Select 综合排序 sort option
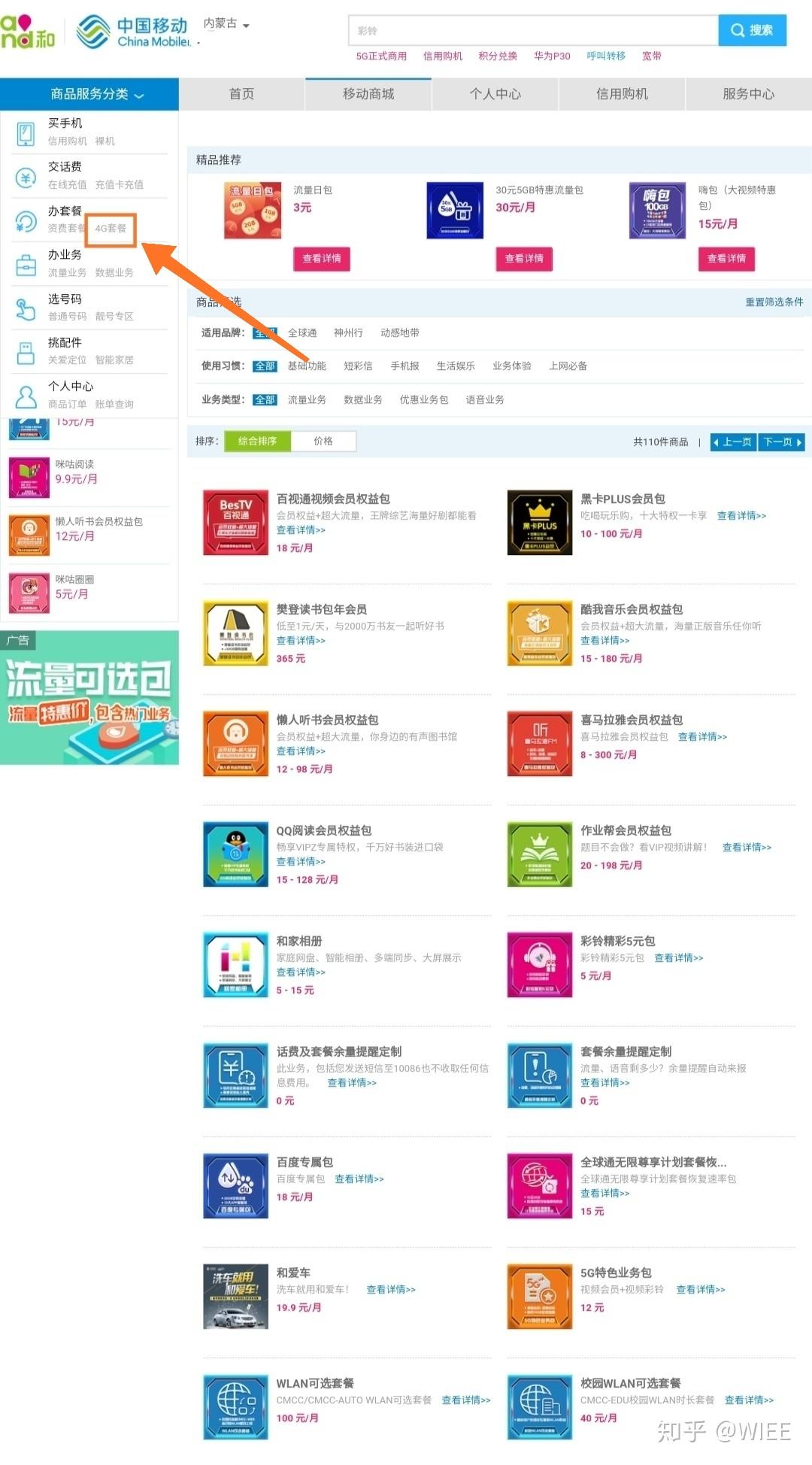This screenshot has width=812, height=1465. pyautogui.click(x=258, y=441)
